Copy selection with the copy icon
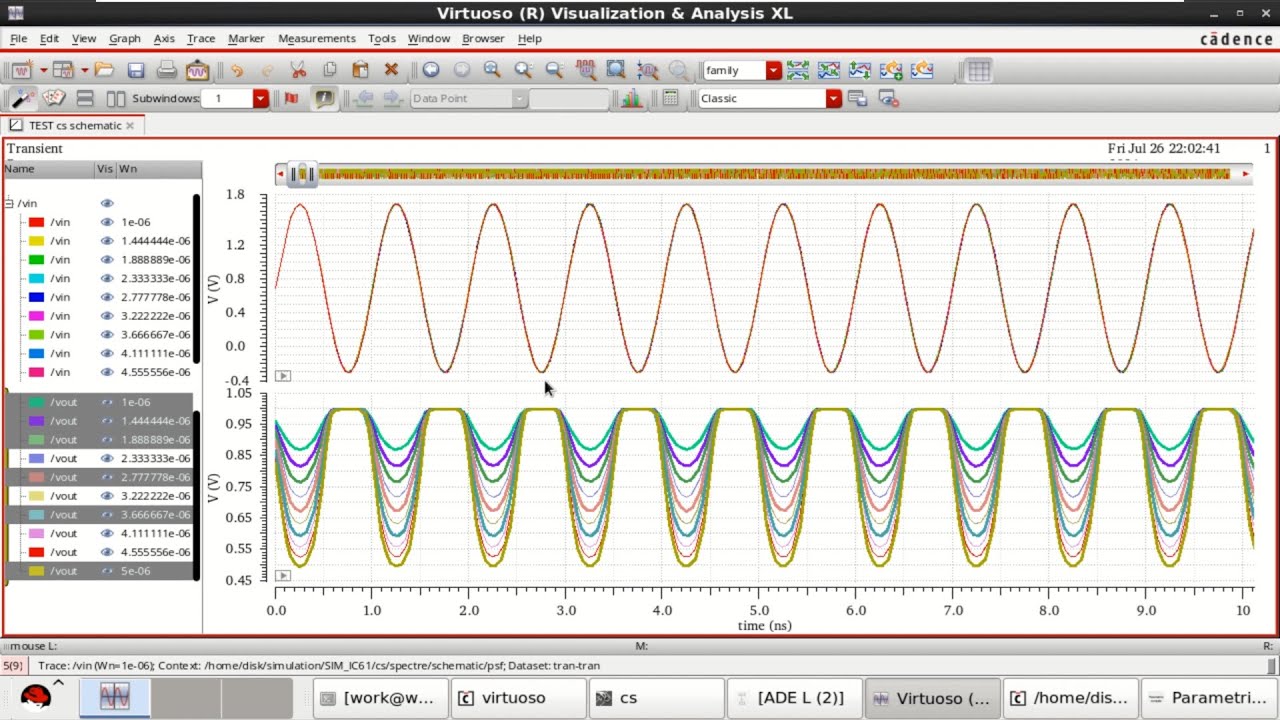The width and height of the screenshot is (1280, 720). pyautogui.click(x=329, y=70)
